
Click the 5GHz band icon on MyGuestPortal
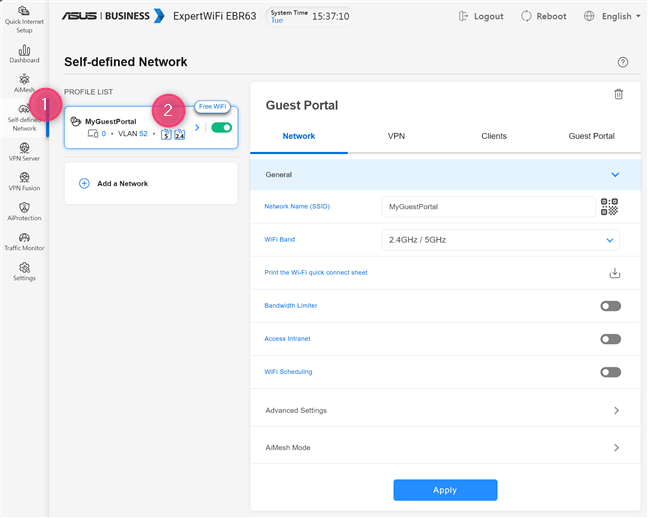[166, 134]
